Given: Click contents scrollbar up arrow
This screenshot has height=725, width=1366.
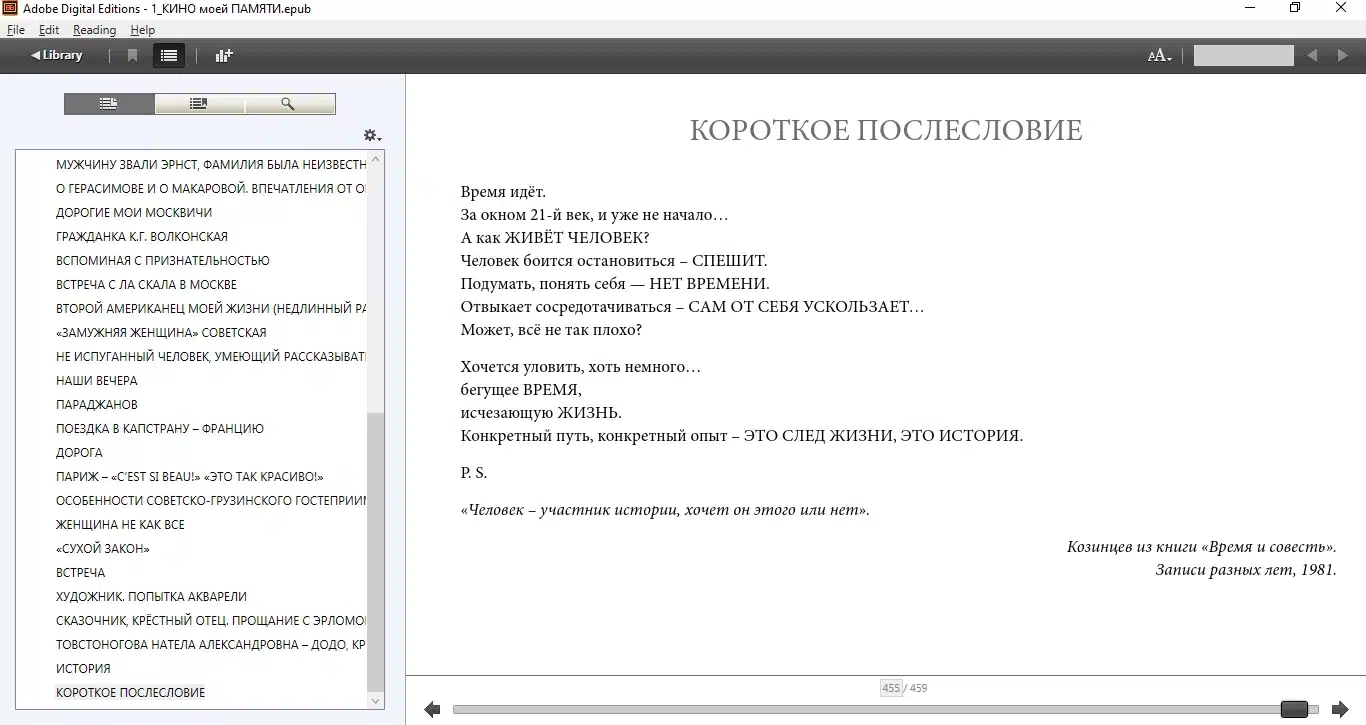Looking at the screenshot, I should click(x=376, y=159).
